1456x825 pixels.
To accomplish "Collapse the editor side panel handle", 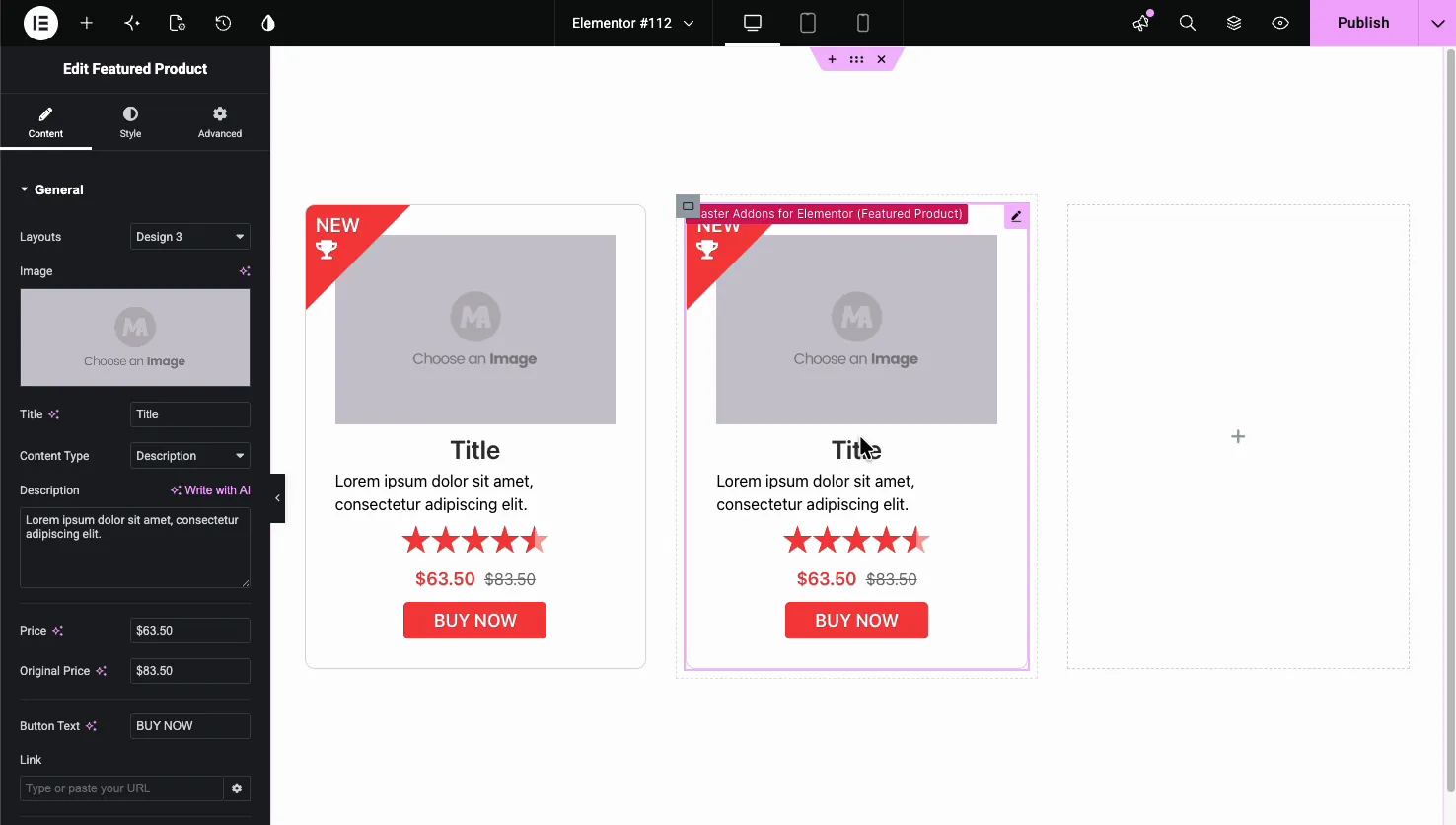I will coord(277,498).
